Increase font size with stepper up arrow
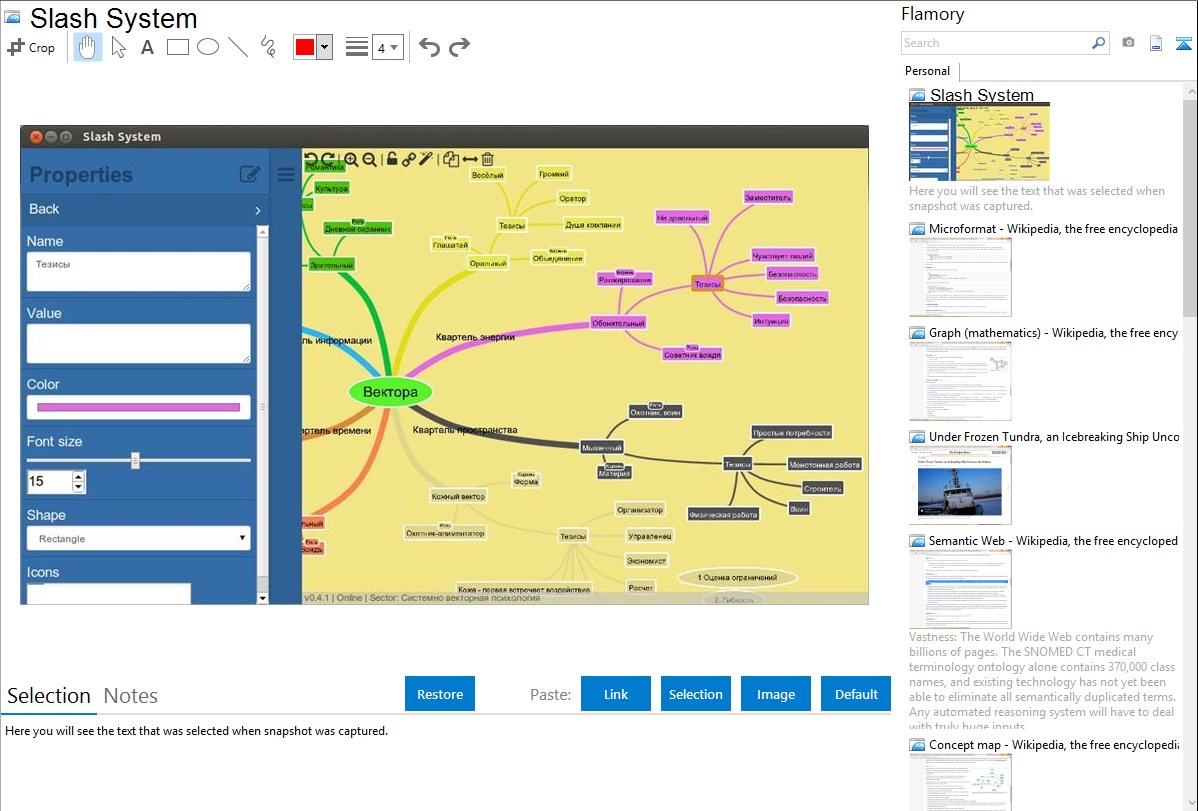 [x=78, y=476]
